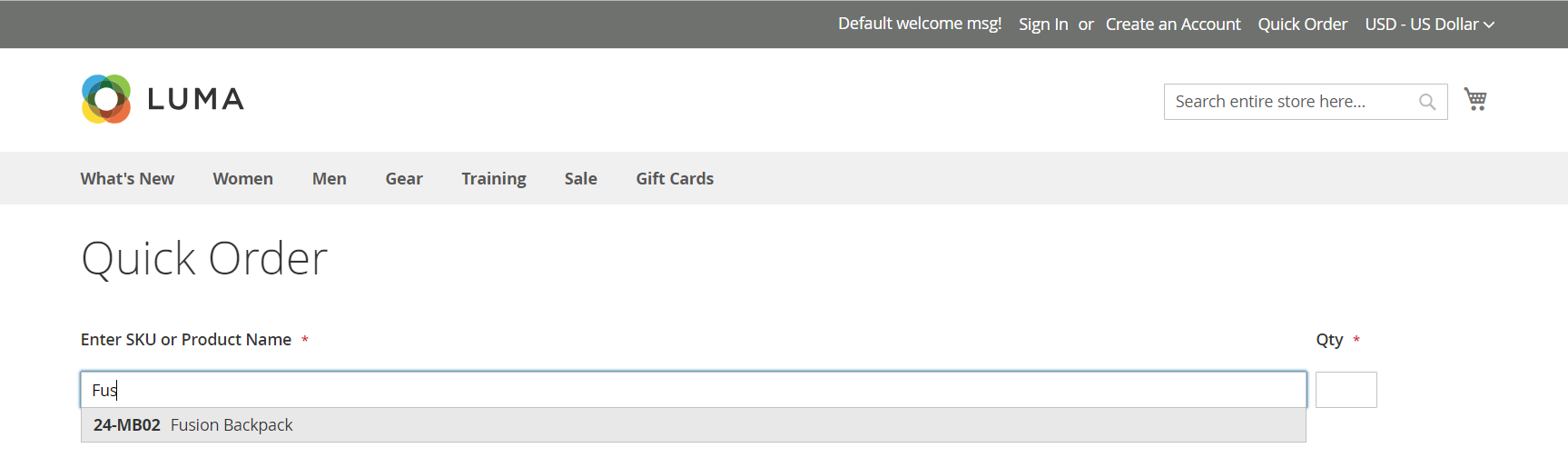The width and height of the screenshot is (1568, 458).
Task: Open the What's New menu
Action: [x=127, y=179]
